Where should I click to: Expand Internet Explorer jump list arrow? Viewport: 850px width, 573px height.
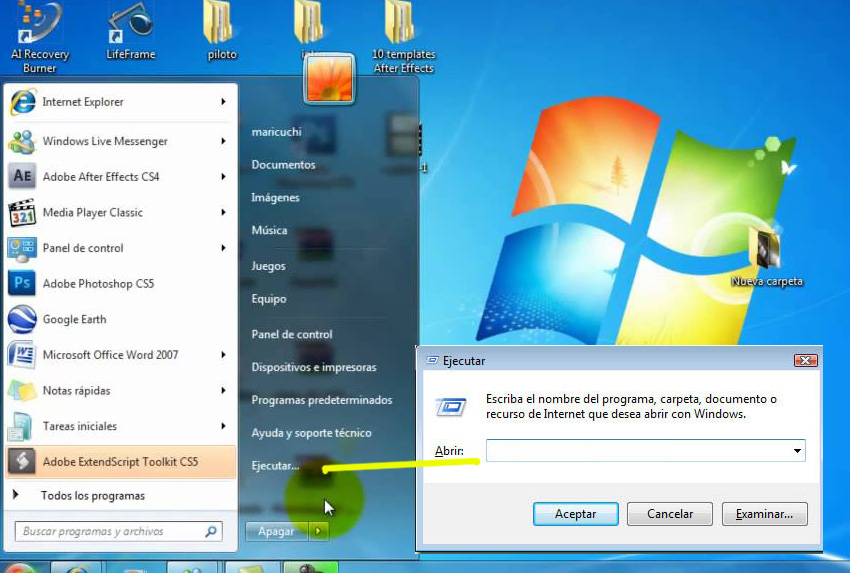[223, 102]
